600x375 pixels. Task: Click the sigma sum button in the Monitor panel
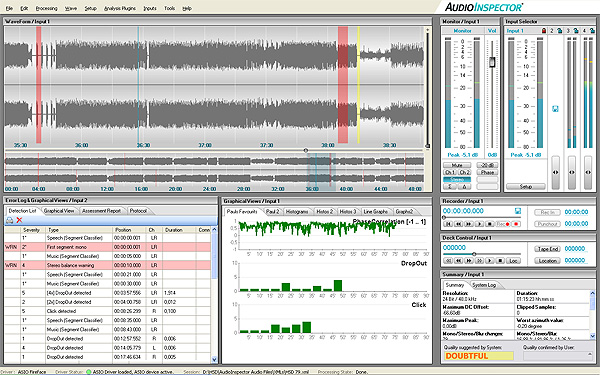pos(450,187)
